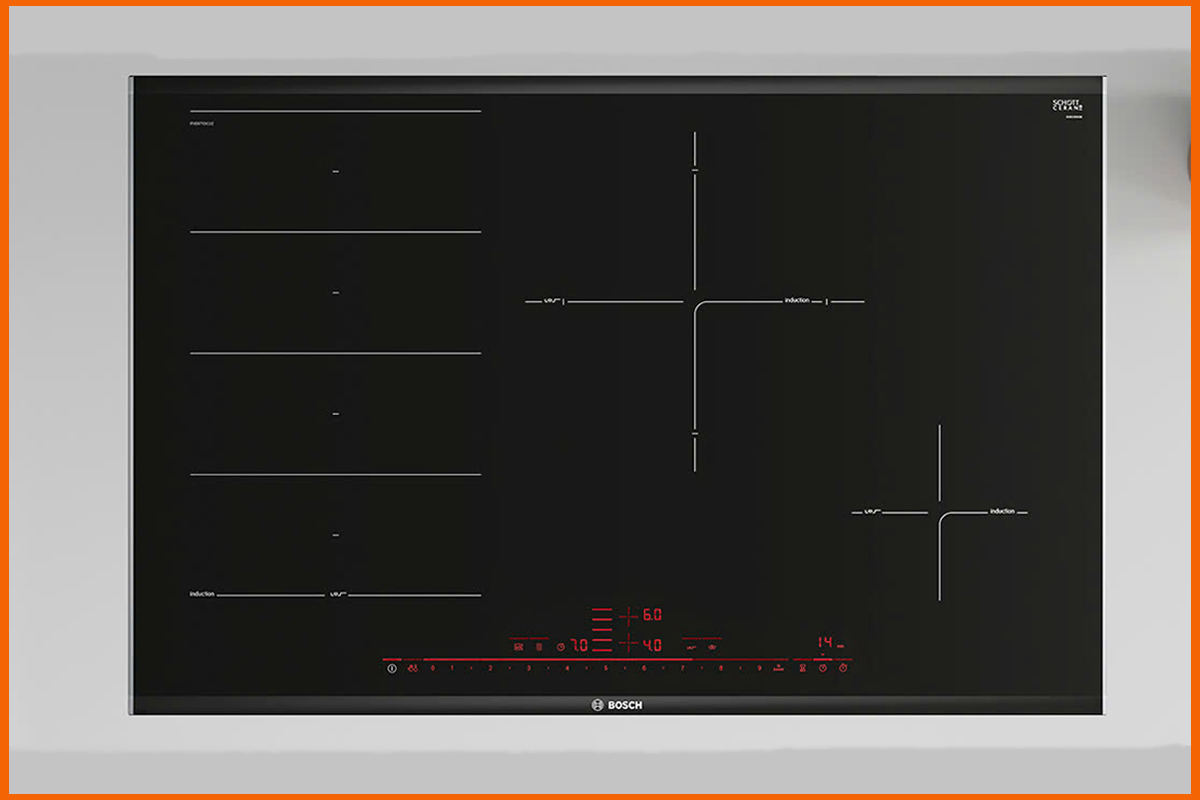Tap the left symbol above the 3 mark
1200x800 pixels.
pyautogui.click(x=518, y=647)
